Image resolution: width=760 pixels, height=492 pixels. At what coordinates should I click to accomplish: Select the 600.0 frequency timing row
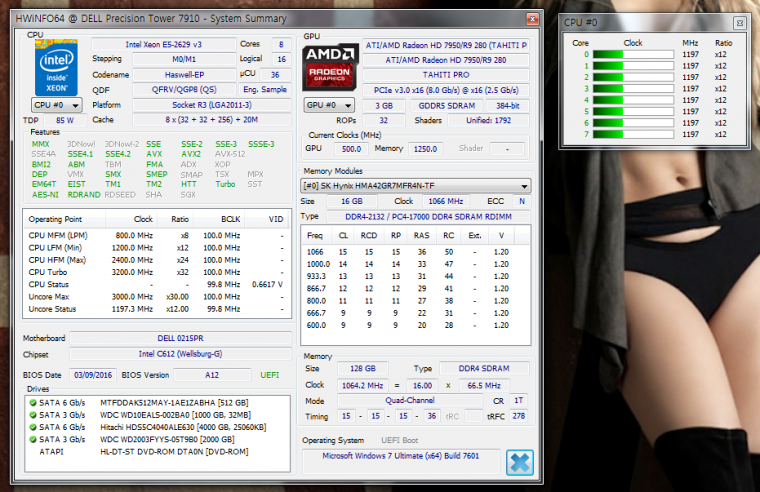pos(416,325)
